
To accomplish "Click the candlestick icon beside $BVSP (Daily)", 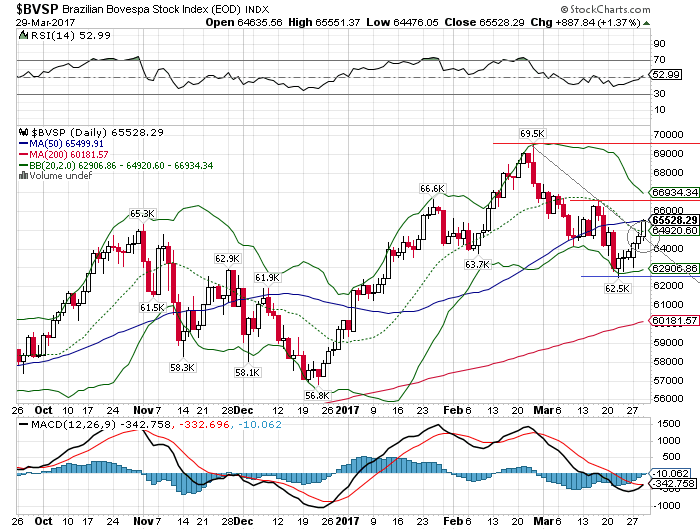I will (23, 133).
